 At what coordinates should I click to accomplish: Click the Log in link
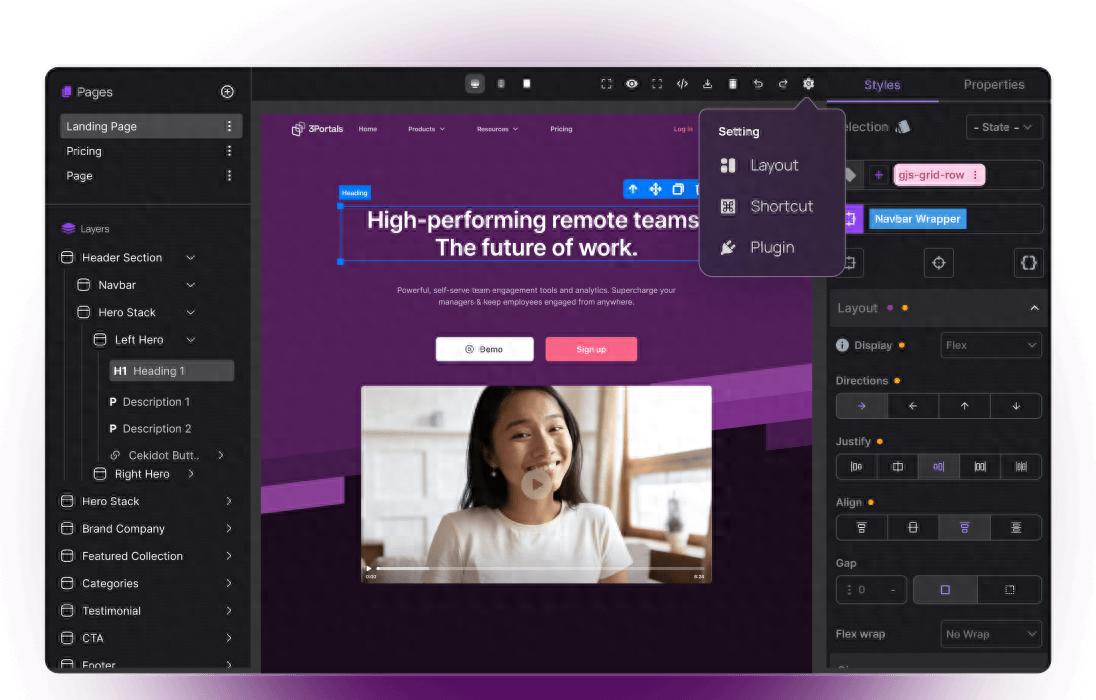point(683,129)
